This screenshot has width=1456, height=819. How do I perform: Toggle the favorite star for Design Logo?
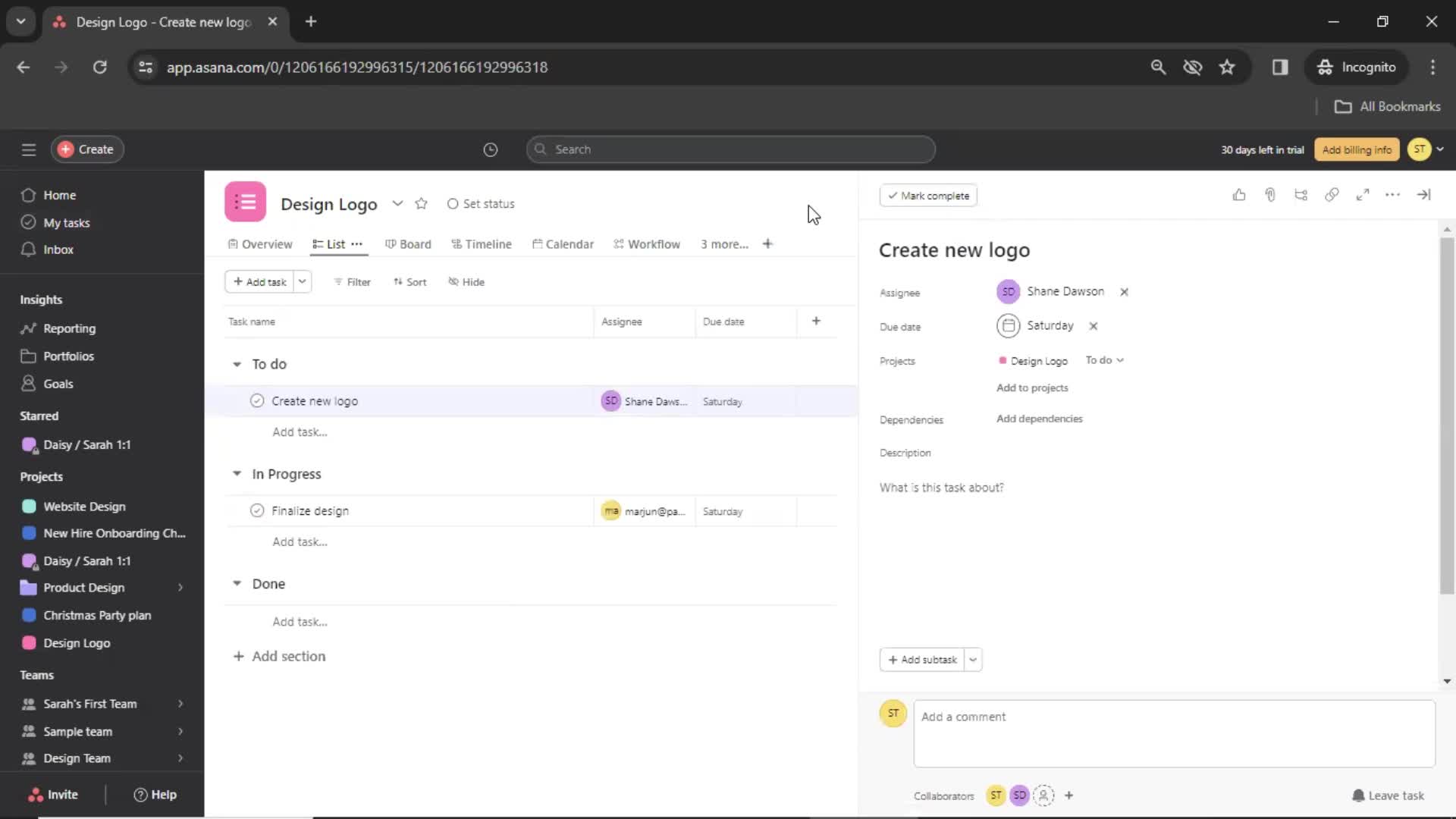[421, 203]
